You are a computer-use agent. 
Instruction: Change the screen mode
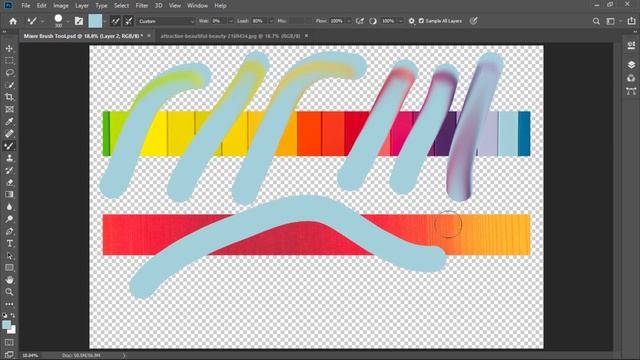click(9, 354)
